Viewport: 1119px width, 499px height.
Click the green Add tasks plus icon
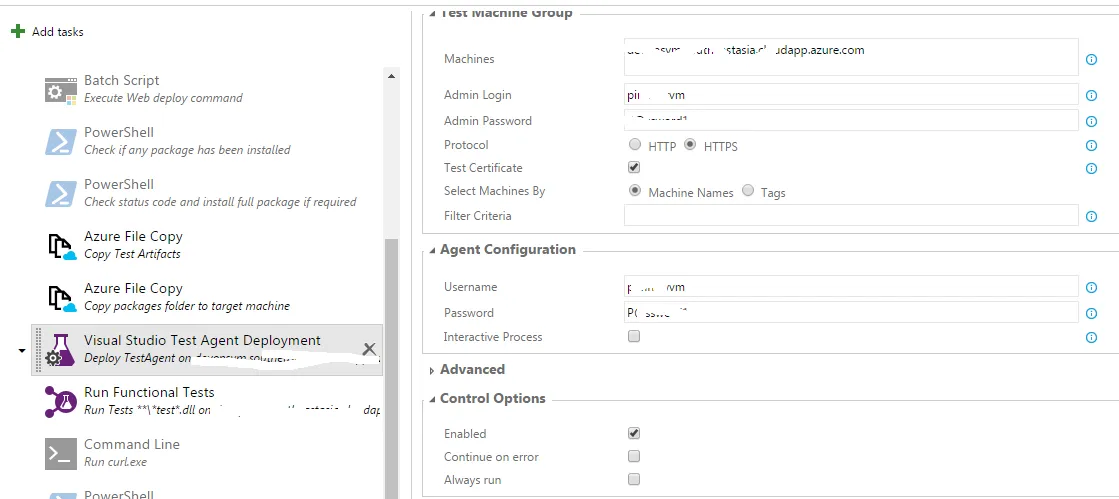17,32
